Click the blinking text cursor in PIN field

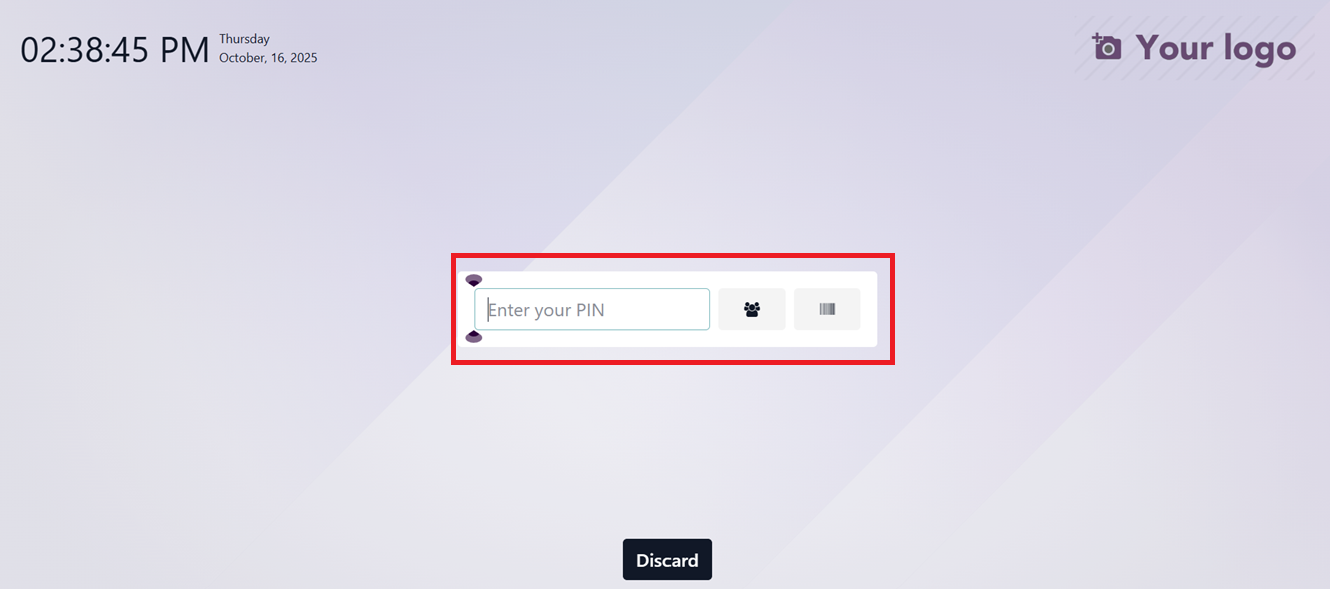[487, 309]
